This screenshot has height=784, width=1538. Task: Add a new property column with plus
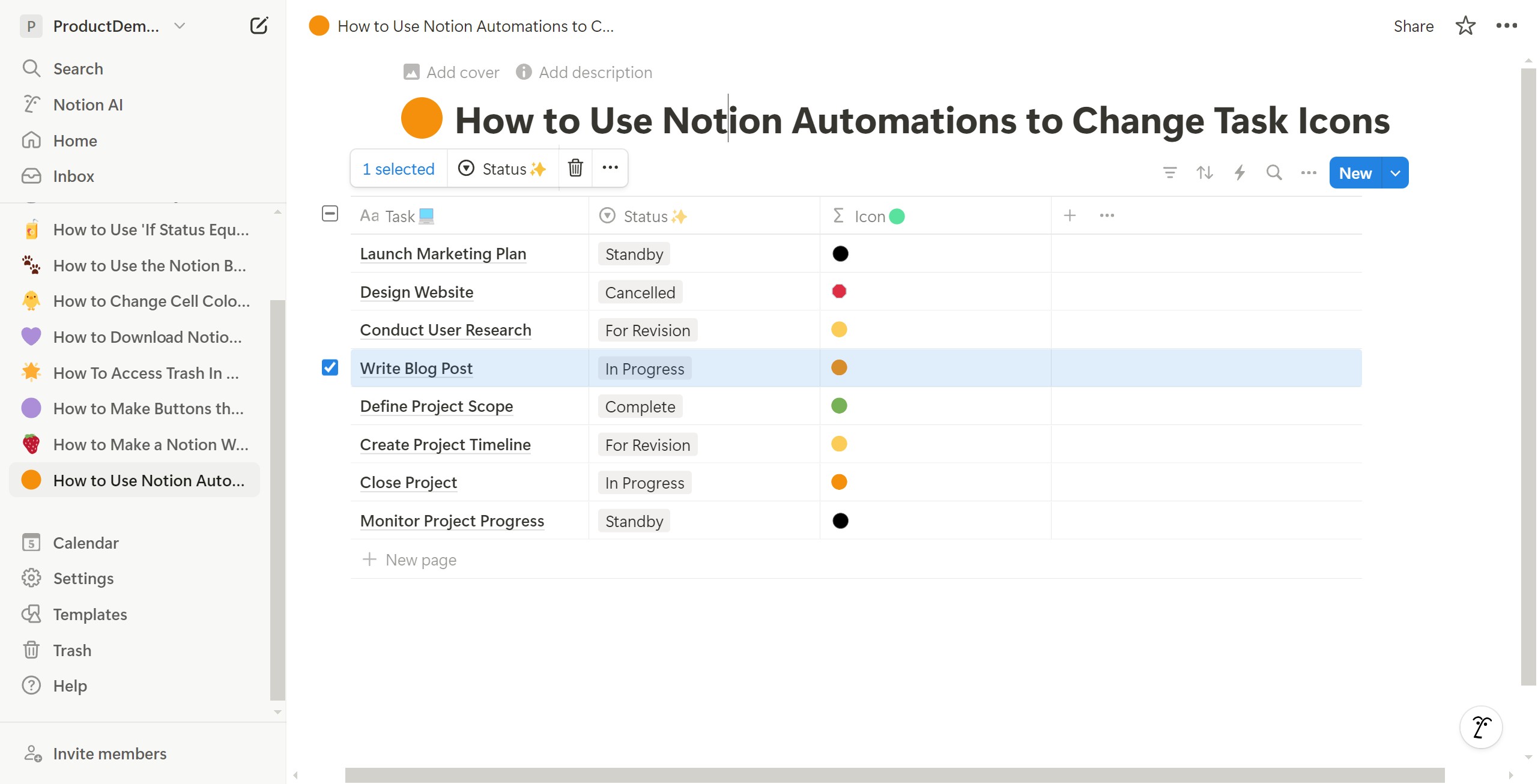click(x=1070, y=216)
